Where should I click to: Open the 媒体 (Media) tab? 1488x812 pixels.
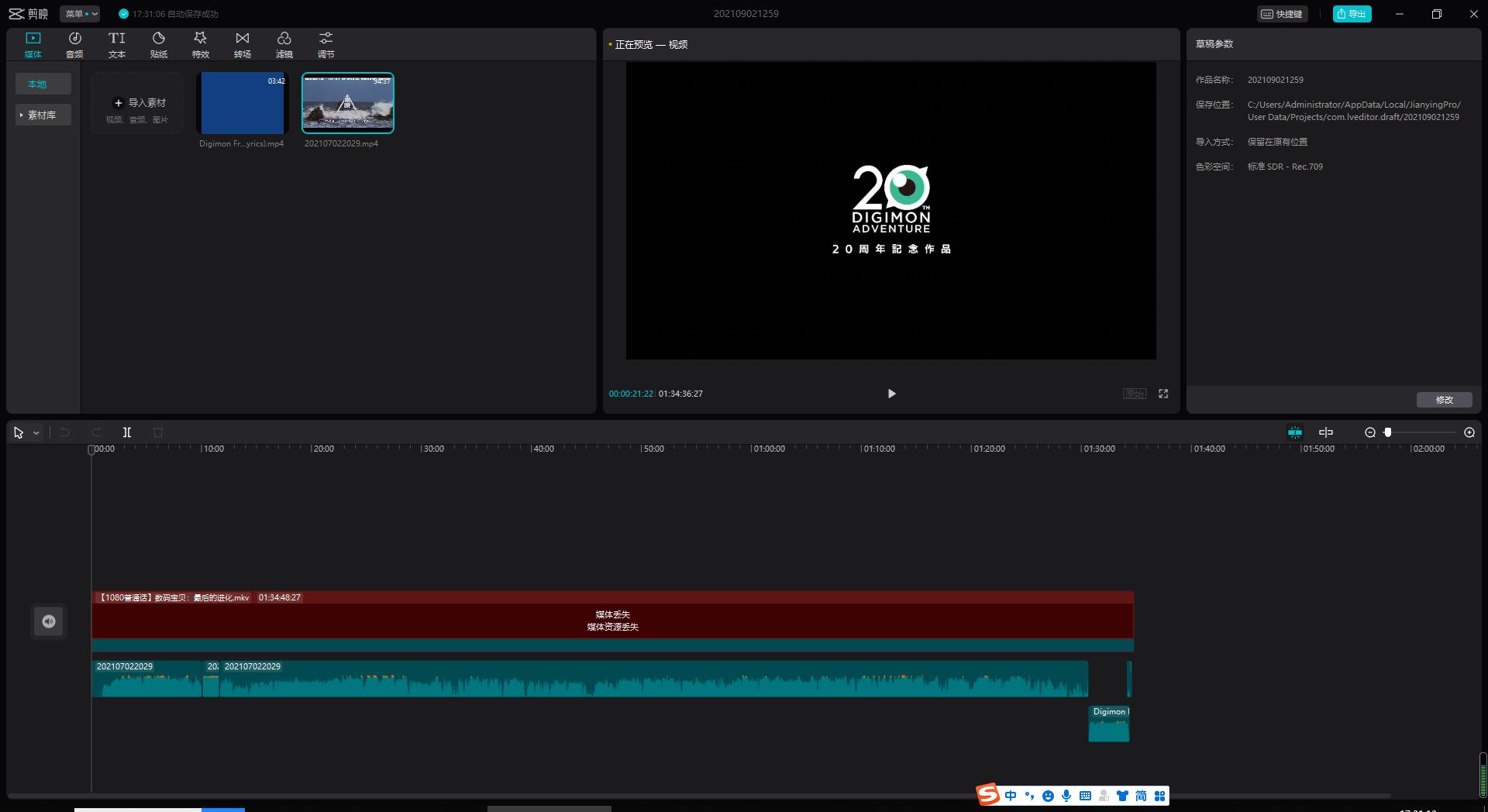pyautogui.click(x=33, y=45)
